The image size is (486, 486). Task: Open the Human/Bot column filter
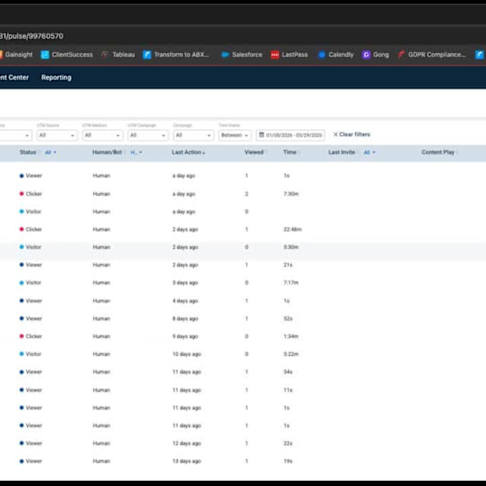coord(136,152)
